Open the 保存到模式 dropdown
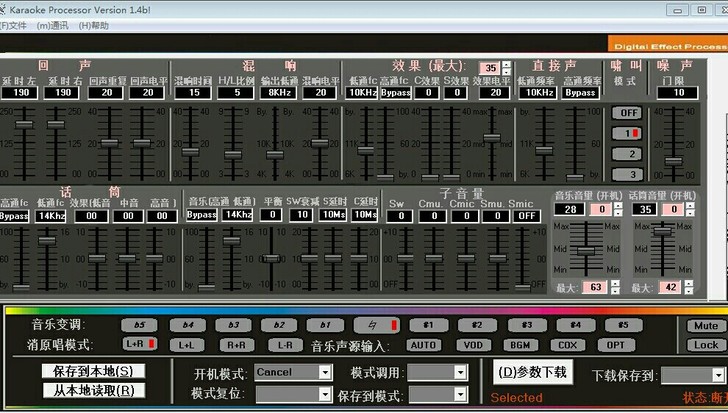This screenshot has width=728, height=413. [461, 394]
